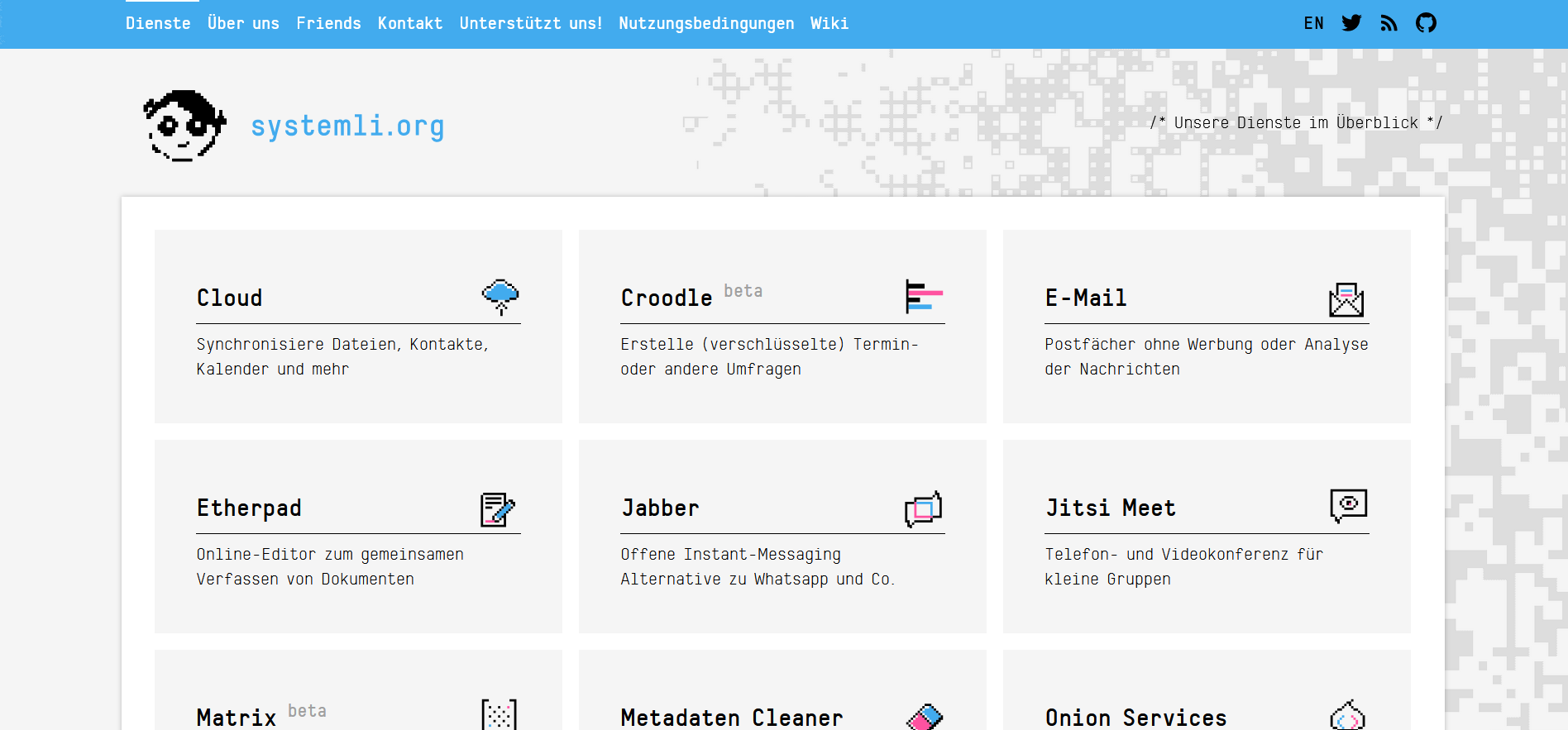Click the systemli face logo
1568x730 pixels.
tap(184, 126)
